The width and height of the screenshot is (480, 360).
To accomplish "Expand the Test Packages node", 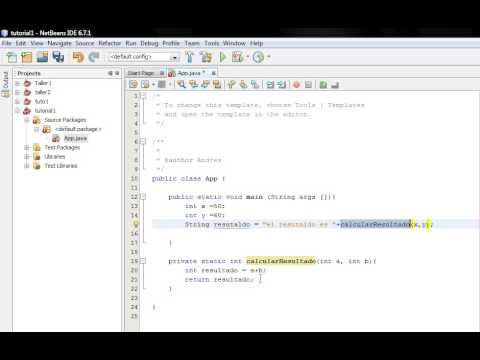I will click(x=27, y=147).
